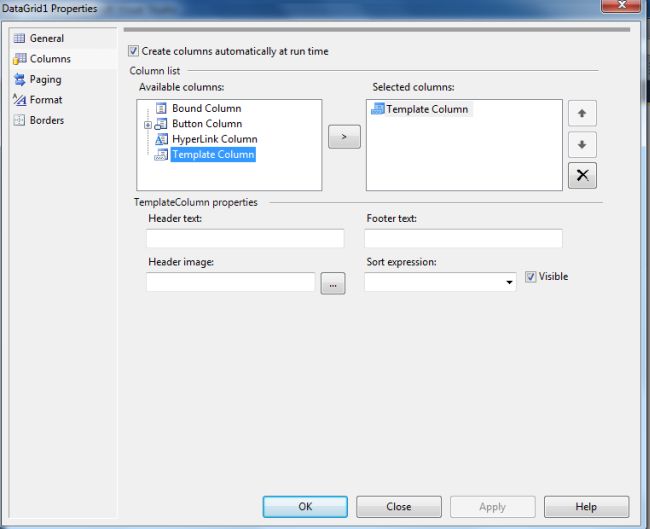650x529 pixels.
Task: Move selected column down with arrow button
Action: [582, 145]
